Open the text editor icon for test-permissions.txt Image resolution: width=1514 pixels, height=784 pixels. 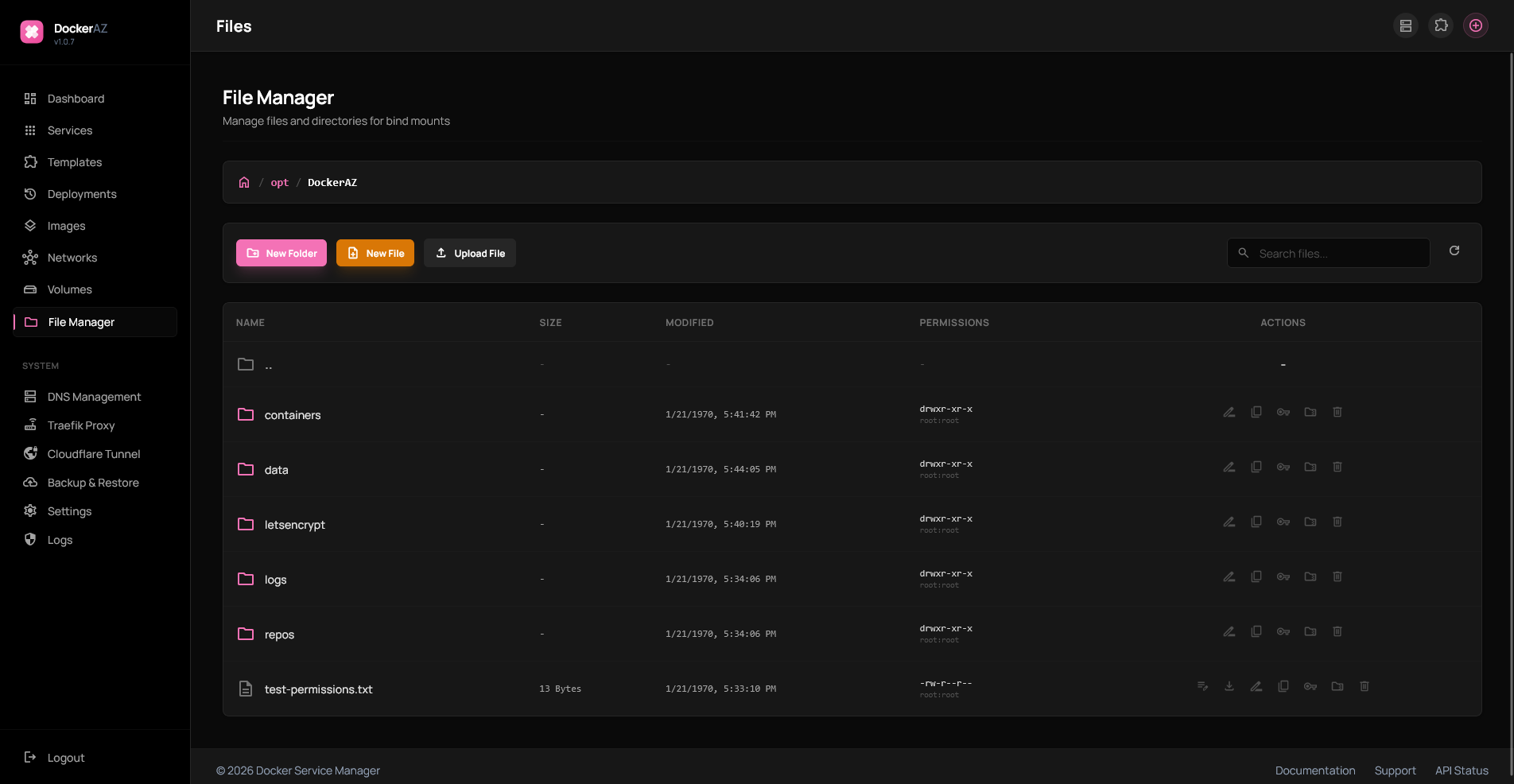pos(1202,686)
